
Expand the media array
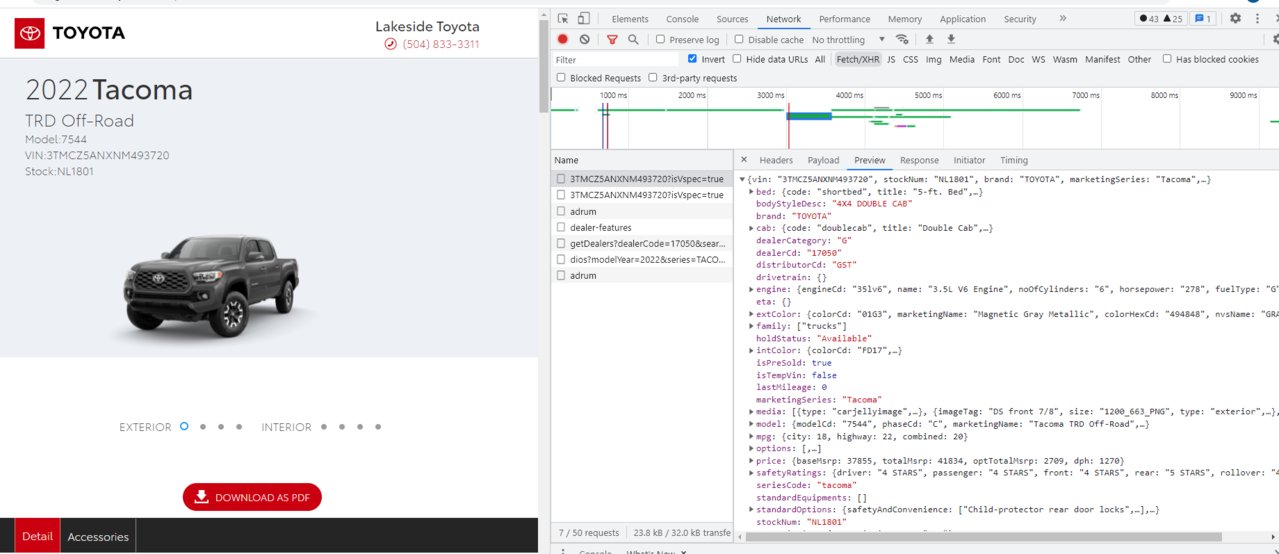pyautogui.click(x=751, y=411)
